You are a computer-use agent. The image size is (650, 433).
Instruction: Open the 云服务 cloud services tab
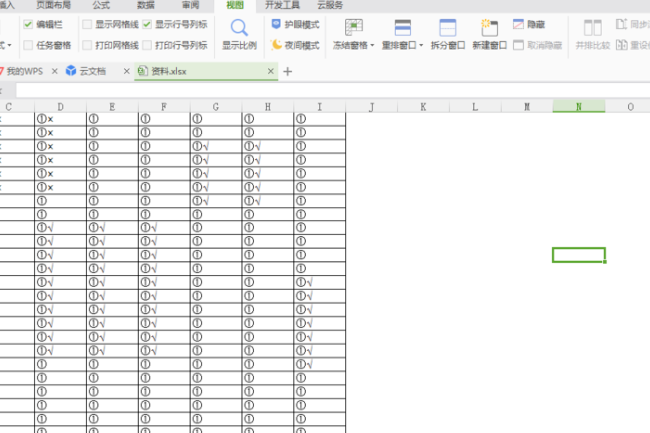[x=330, y=5]
